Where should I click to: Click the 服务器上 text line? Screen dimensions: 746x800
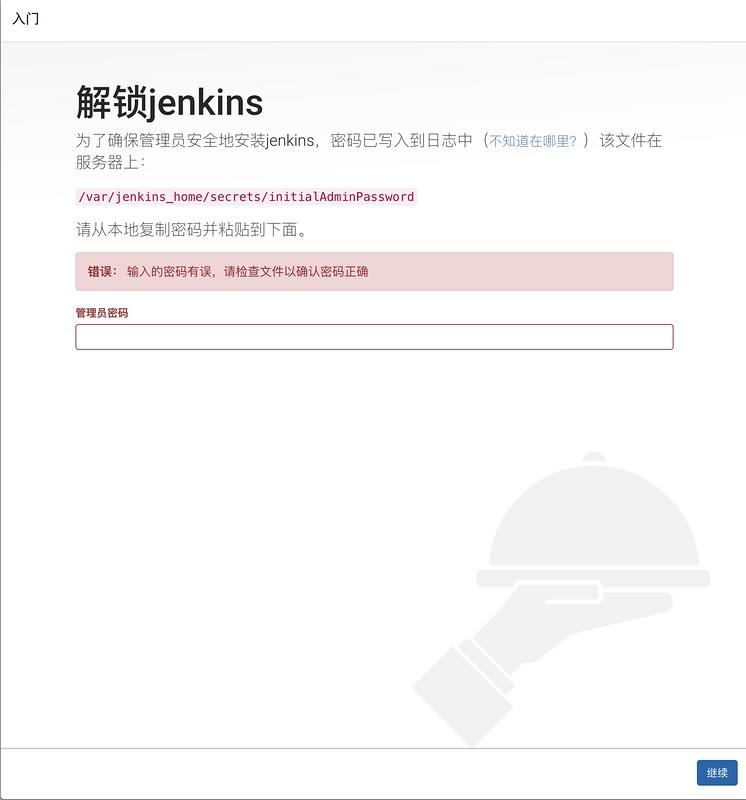111,162
